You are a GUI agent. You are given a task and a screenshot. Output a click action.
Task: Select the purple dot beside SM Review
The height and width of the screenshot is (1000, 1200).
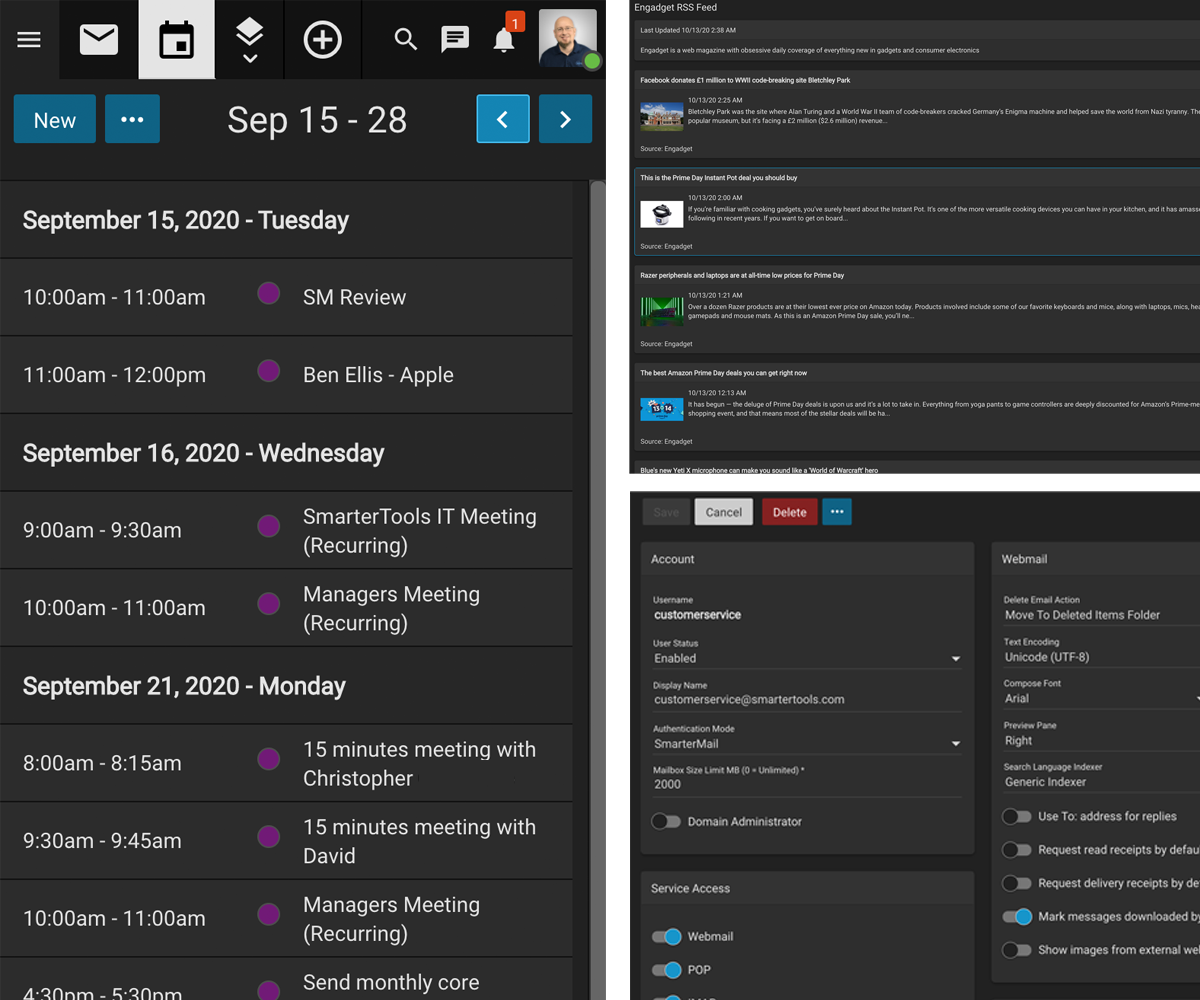[x=268, y=294]
